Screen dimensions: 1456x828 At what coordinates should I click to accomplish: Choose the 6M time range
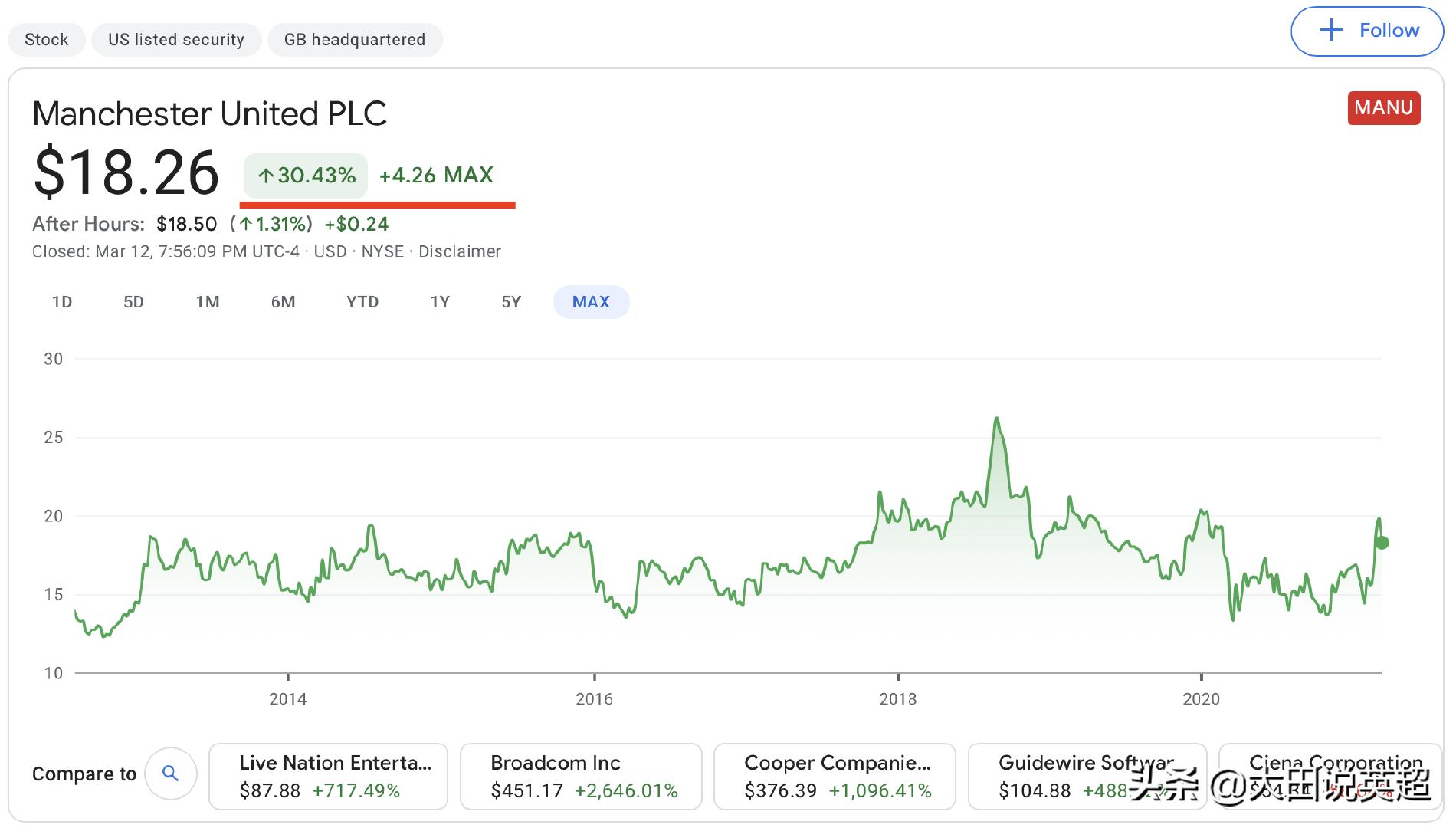tap(283, 302)
